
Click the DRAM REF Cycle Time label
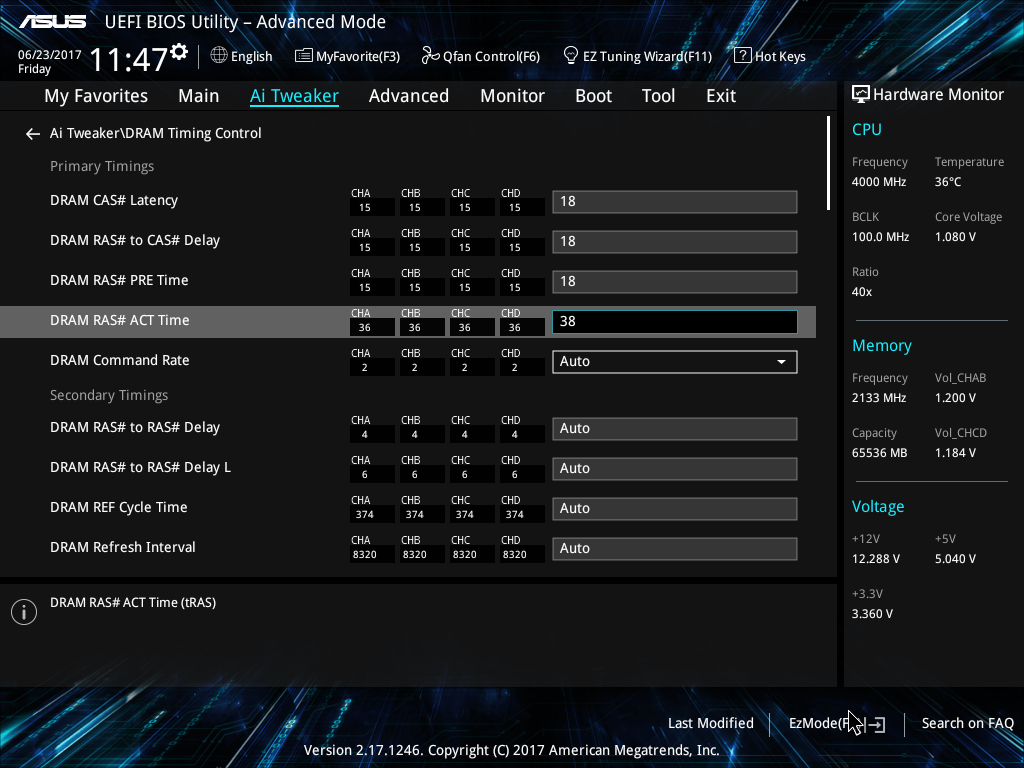point(118,507)
